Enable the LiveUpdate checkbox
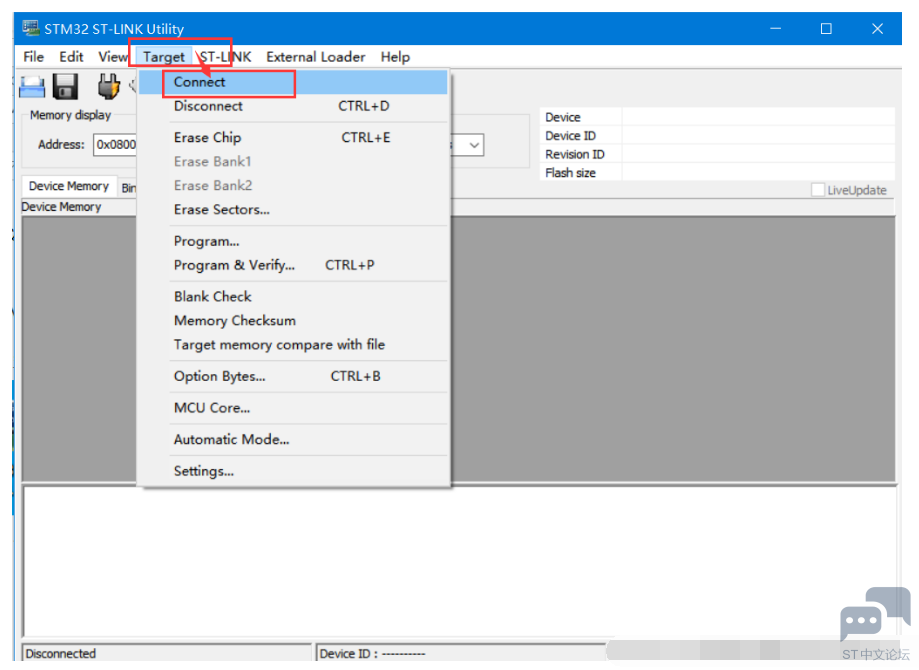 coord(818,190)
